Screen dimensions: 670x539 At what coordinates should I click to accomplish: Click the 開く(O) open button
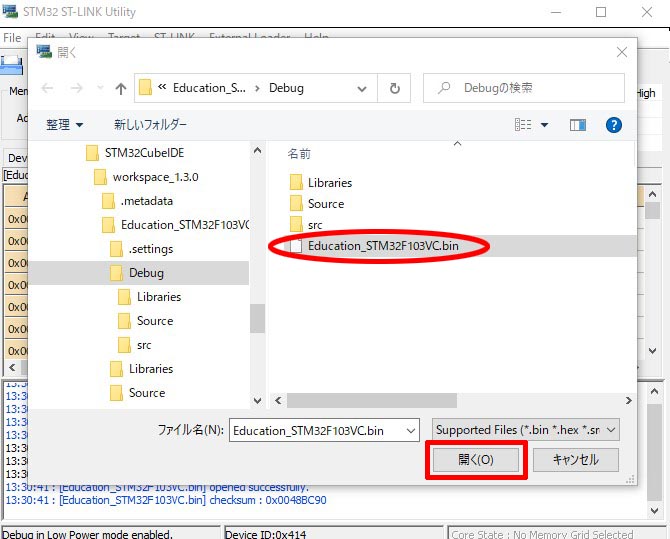coord(476,460)
